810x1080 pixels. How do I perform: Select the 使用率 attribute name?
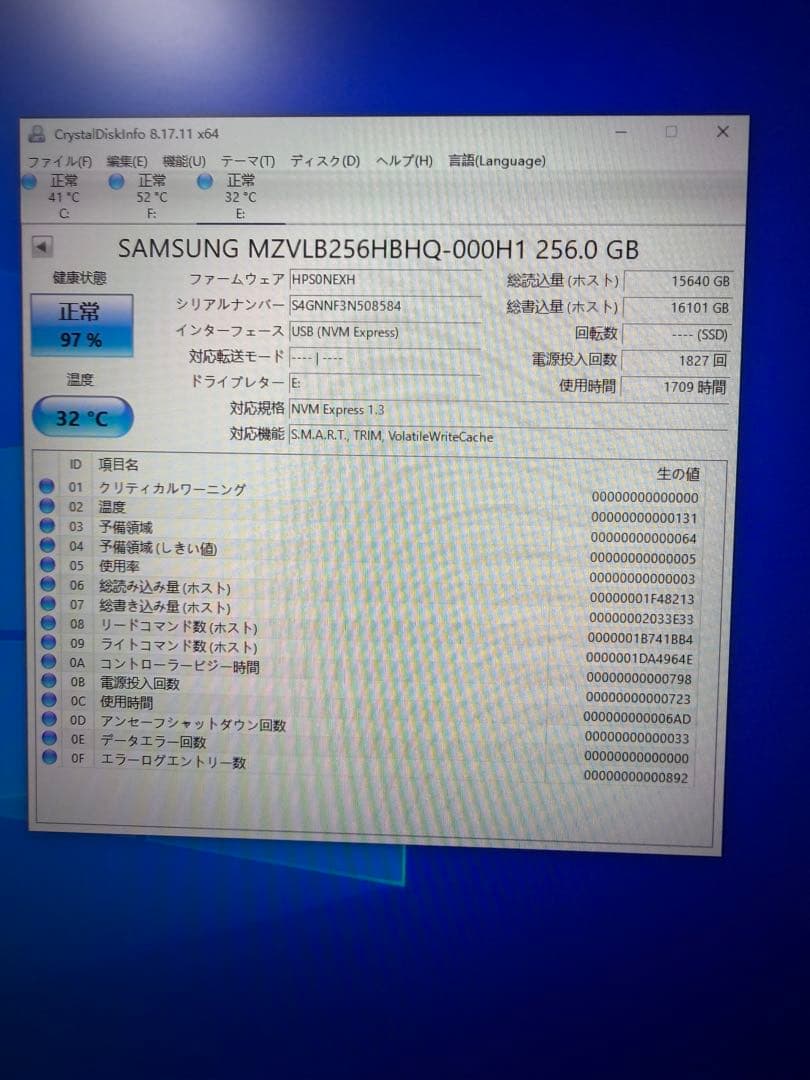point(119,566)
